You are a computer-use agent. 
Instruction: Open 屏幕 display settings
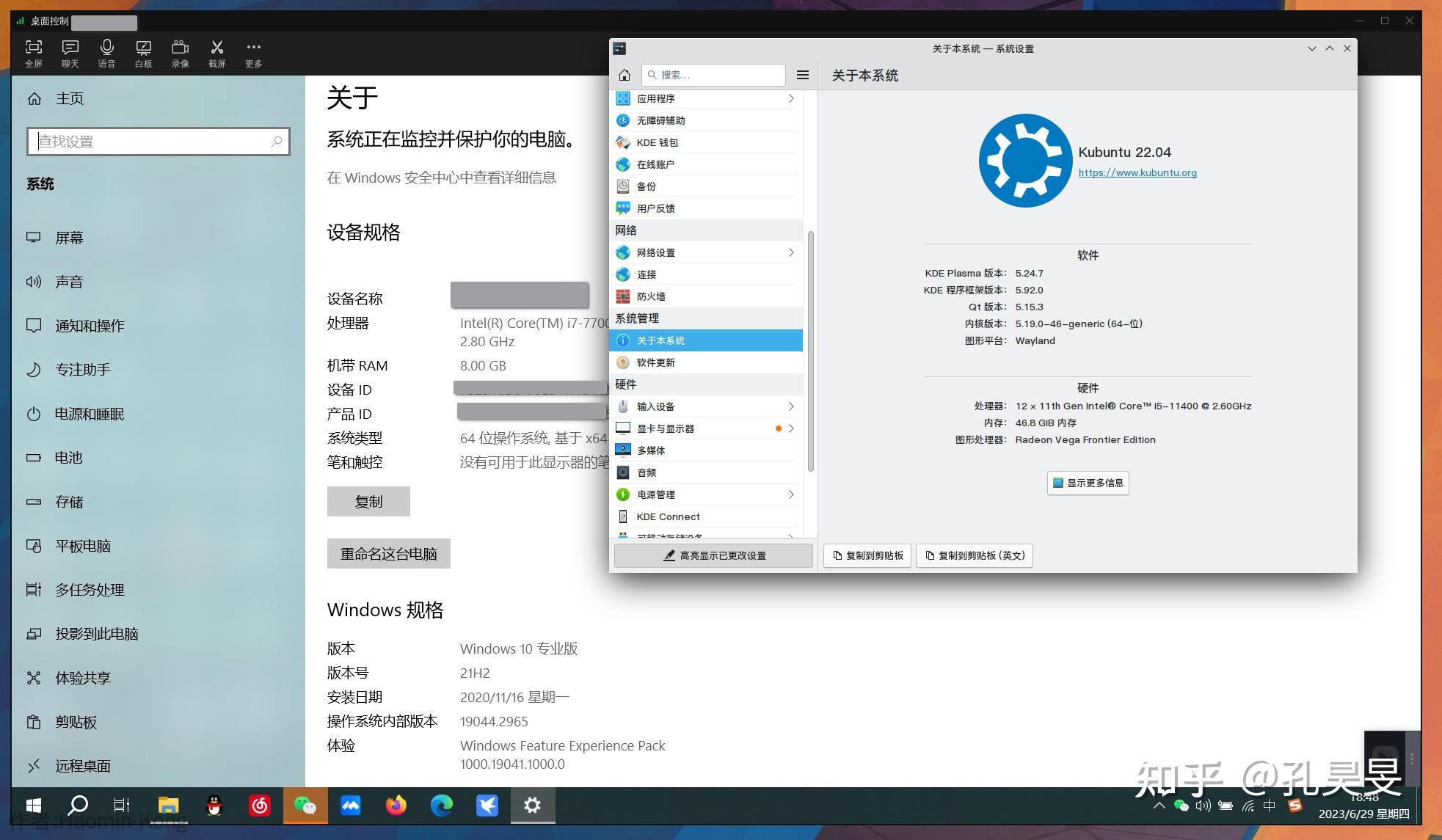pos(158,238)
